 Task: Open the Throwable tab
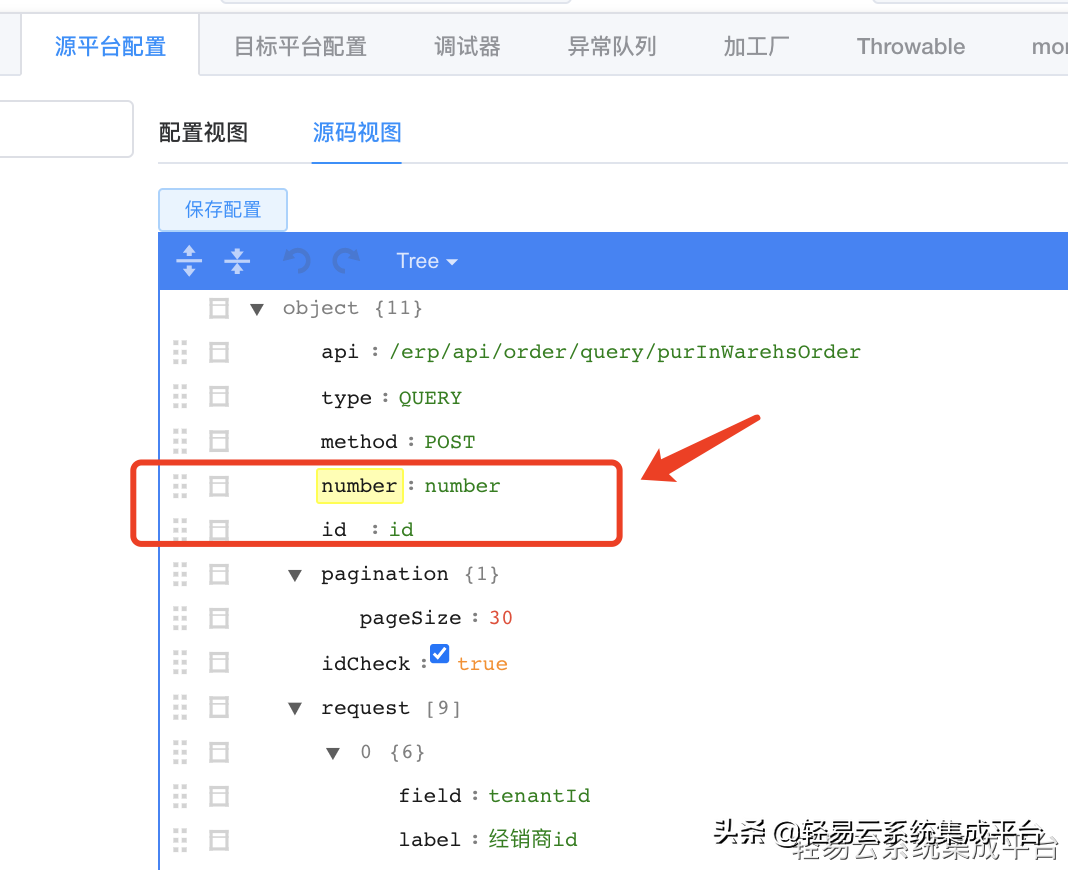911,46
